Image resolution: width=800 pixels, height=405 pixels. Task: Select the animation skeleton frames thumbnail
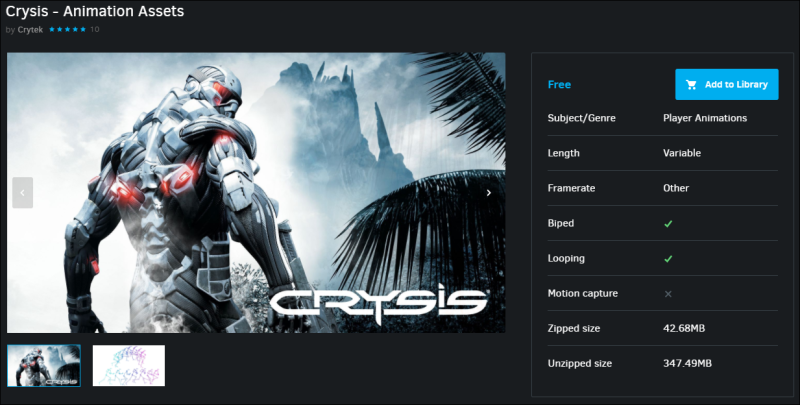tap(129, 366)
